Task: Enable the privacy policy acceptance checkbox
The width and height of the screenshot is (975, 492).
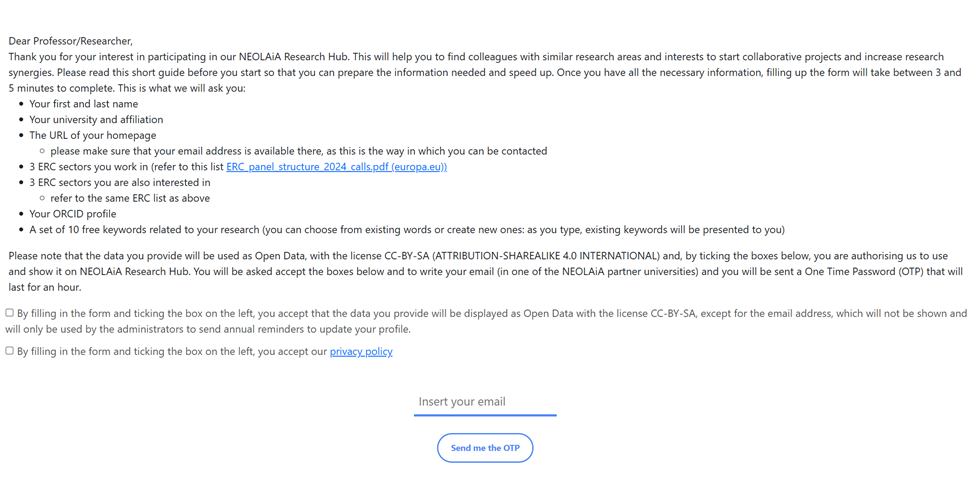Action: [x=10, y=351]
